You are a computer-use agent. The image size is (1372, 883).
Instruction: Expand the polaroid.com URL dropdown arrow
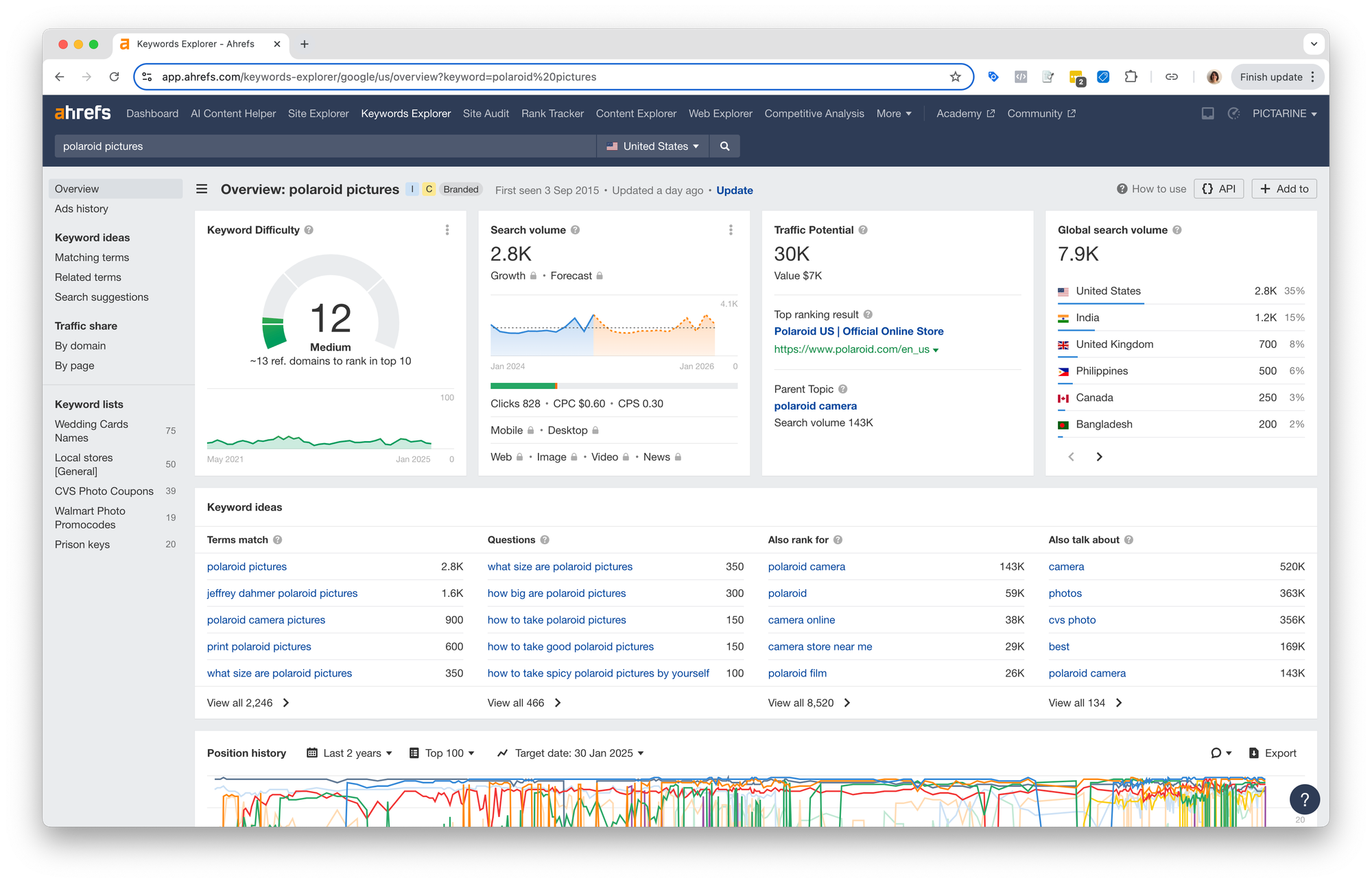pyautogui.click(x=936, y=350)
